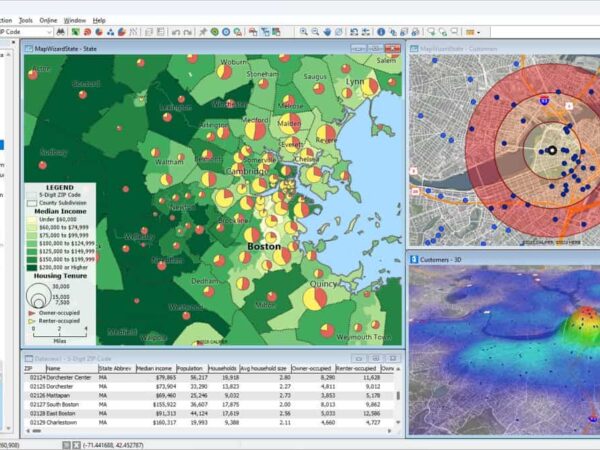Image resolution: width=600 pixels, height=450 pixels.
Task: Click the Zoom Out magnifier tool
Action: coord(317,32)
